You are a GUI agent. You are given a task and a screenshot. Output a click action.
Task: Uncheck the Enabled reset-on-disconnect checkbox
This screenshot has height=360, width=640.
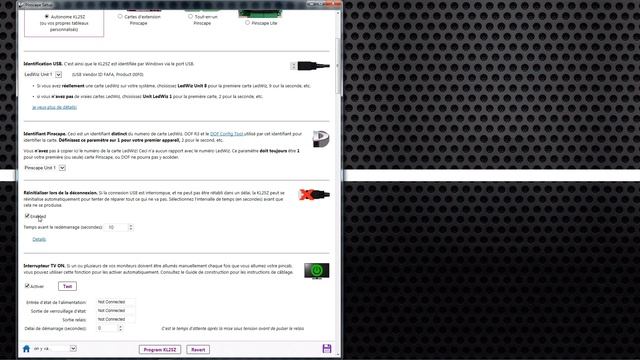pos(27,216)
